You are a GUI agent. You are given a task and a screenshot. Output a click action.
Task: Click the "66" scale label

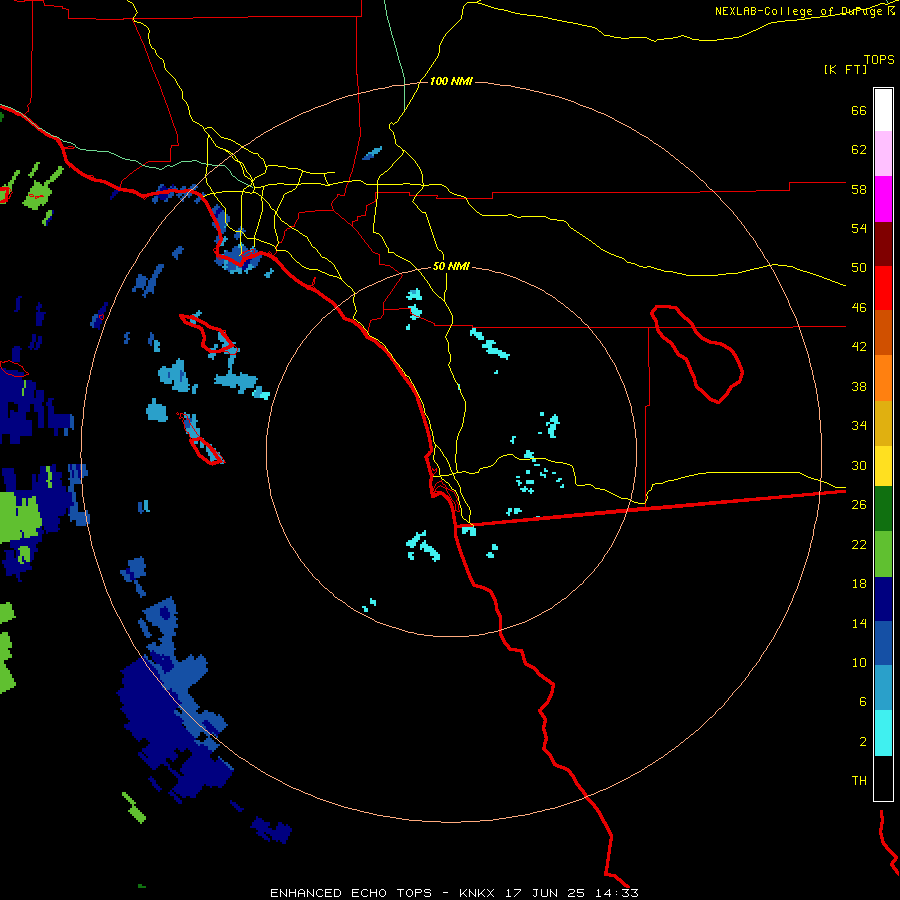coord(859,111)
